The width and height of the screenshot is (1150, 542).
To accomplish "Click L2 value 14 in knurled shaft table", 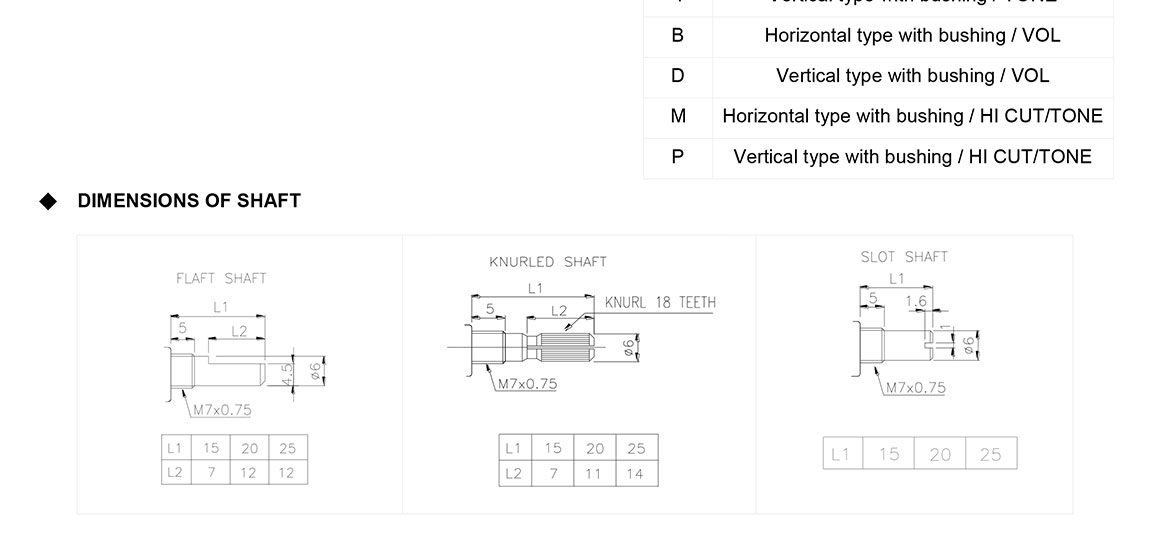I will (636, 473).
